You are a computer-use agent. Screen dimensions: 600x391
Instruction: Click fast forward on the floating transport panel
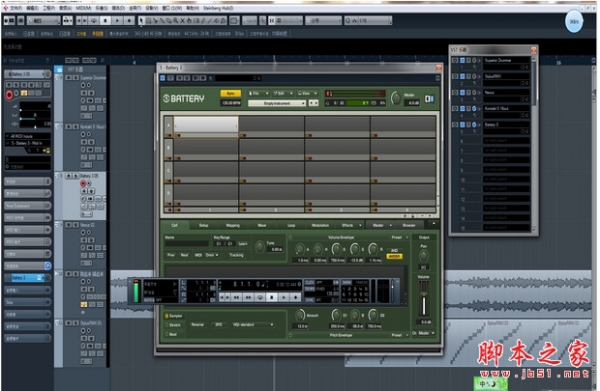248,297
